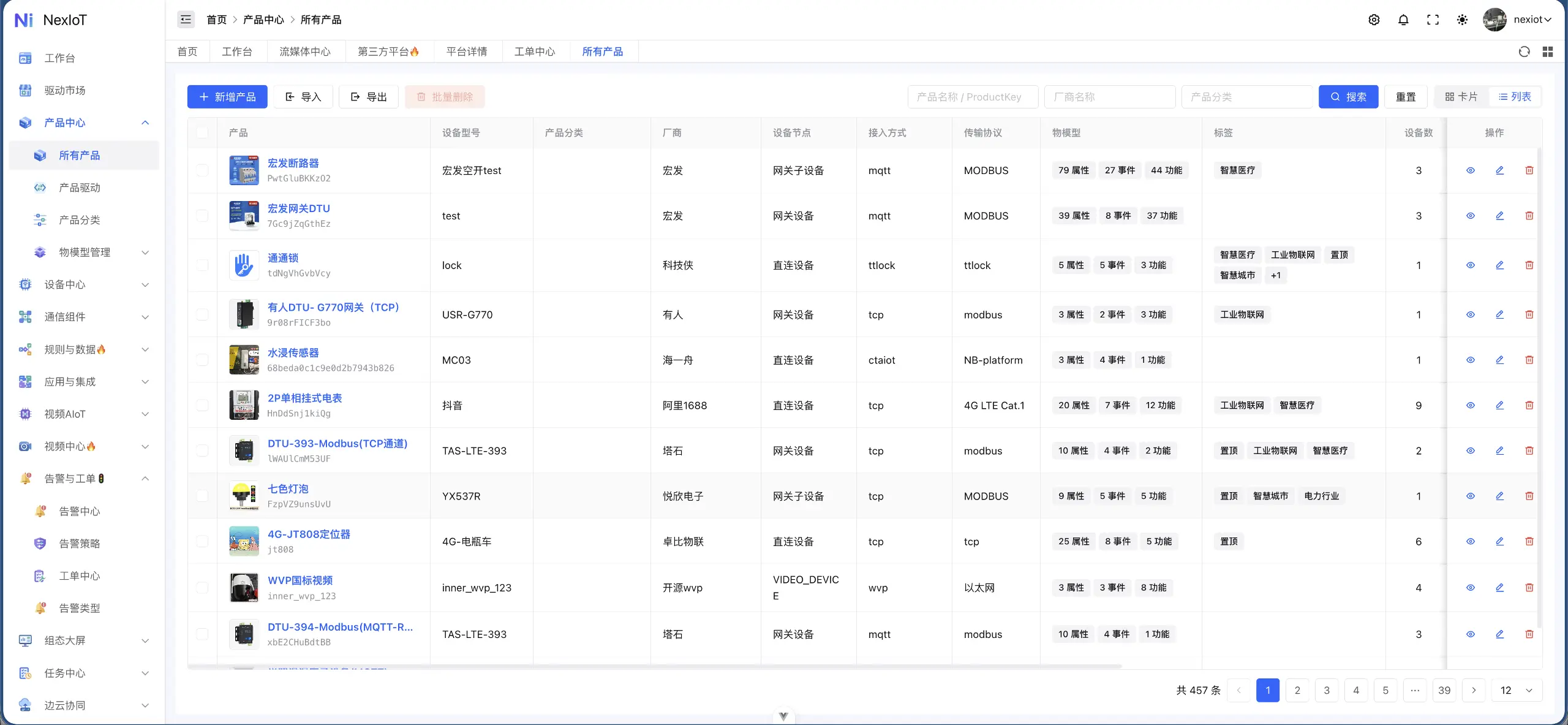Expand the 设备中心 sidebar menu
Screen dimensions: 1568x725
click(x=84, y=284)
